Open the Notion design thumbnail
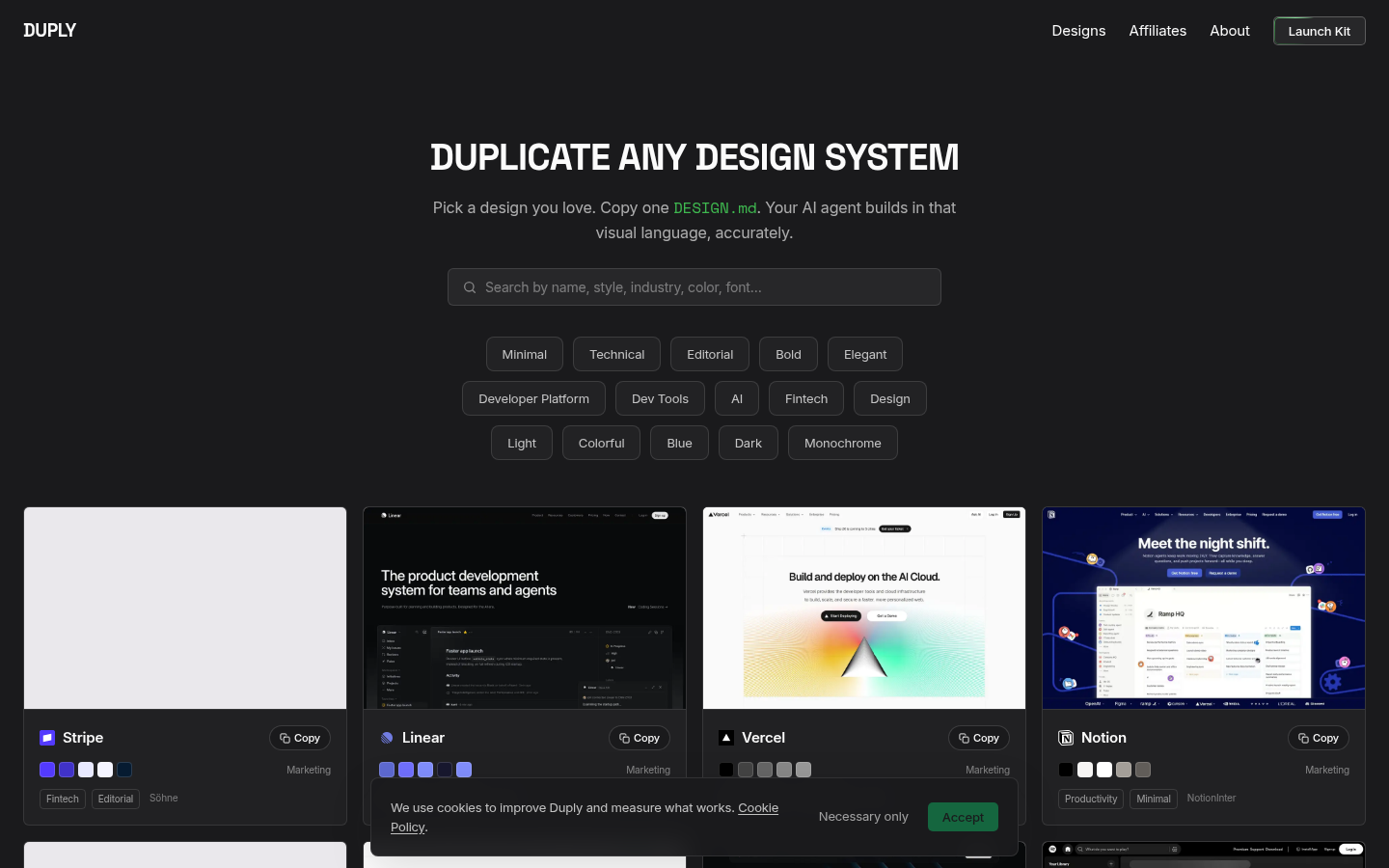Screen dimensions: 1389x868 tap(1204, 609)
